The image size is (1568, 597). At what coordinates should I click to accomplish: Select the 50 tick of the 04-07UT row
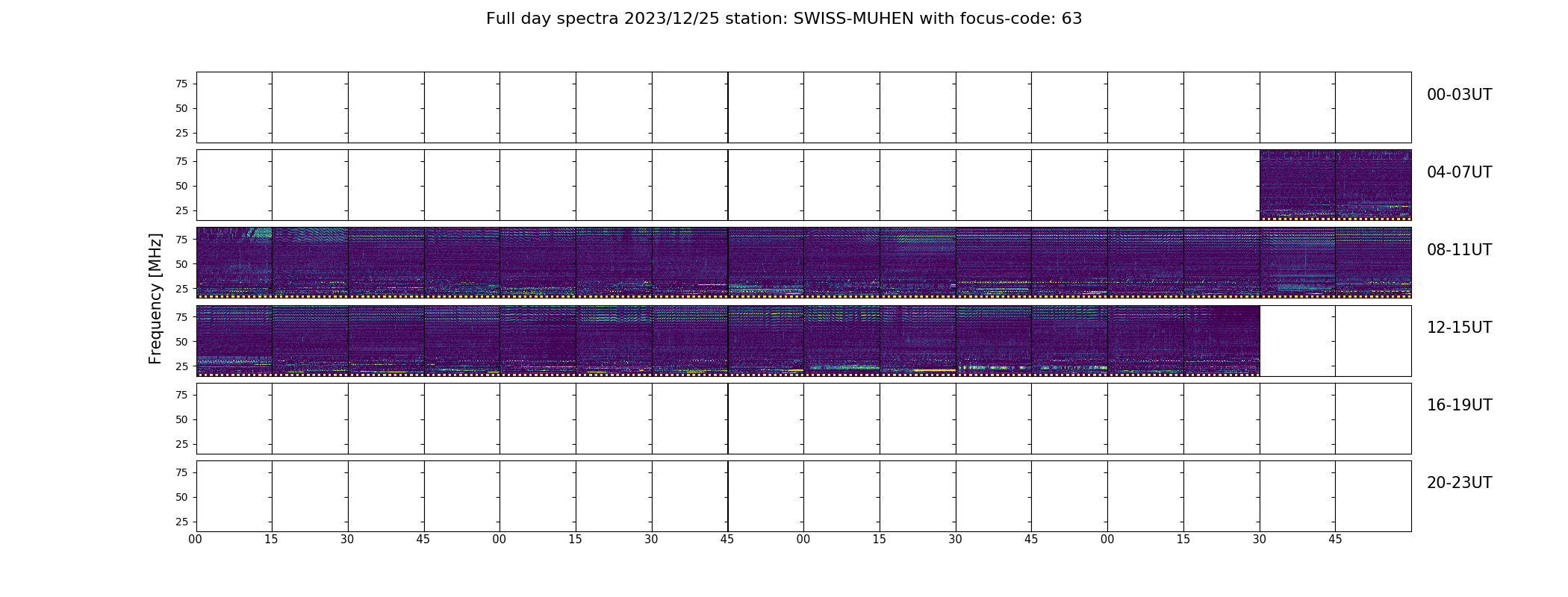[x=181, y=186]
